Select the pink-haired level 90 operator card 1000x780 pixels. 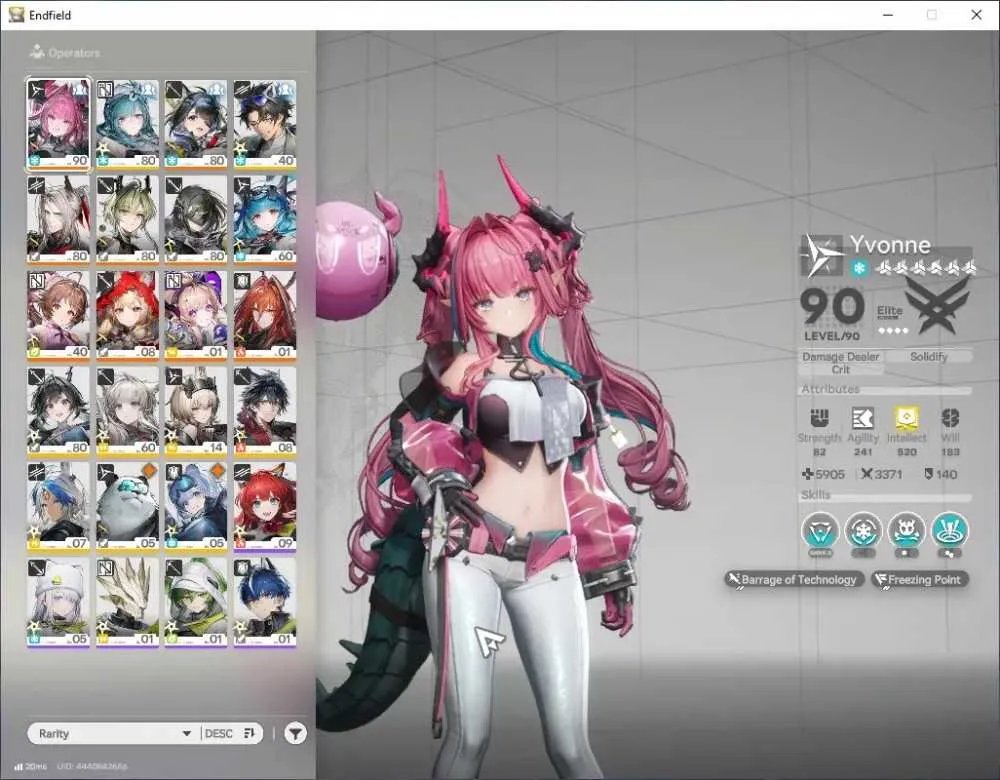click(58, 124)
